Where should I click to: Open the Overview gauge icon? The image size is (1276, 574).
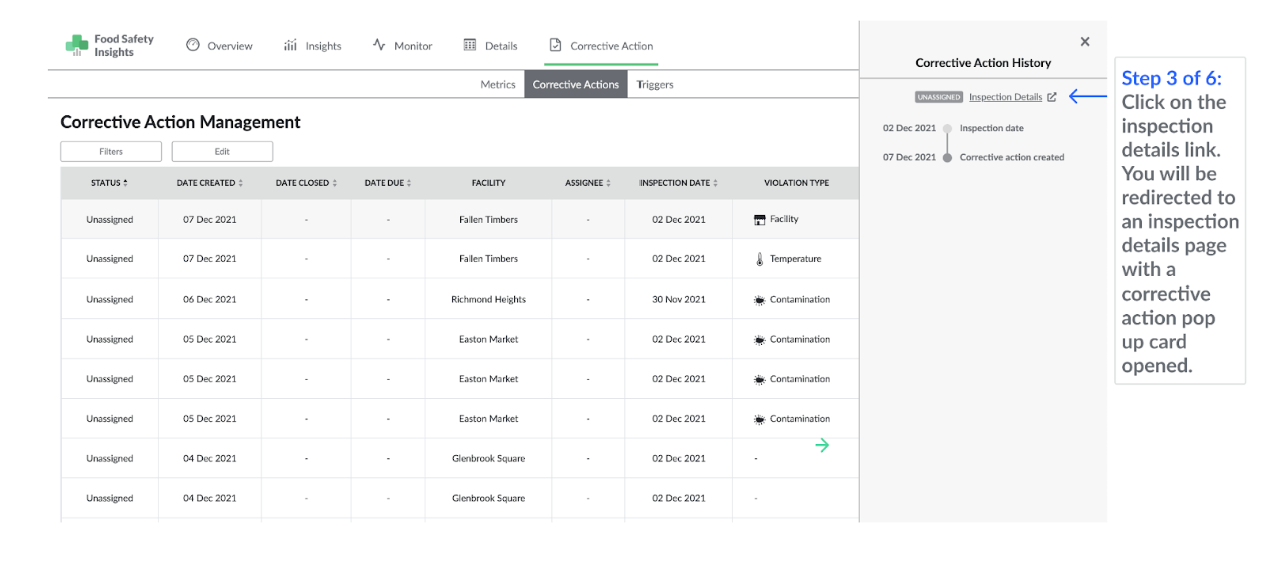pos(193,45)
